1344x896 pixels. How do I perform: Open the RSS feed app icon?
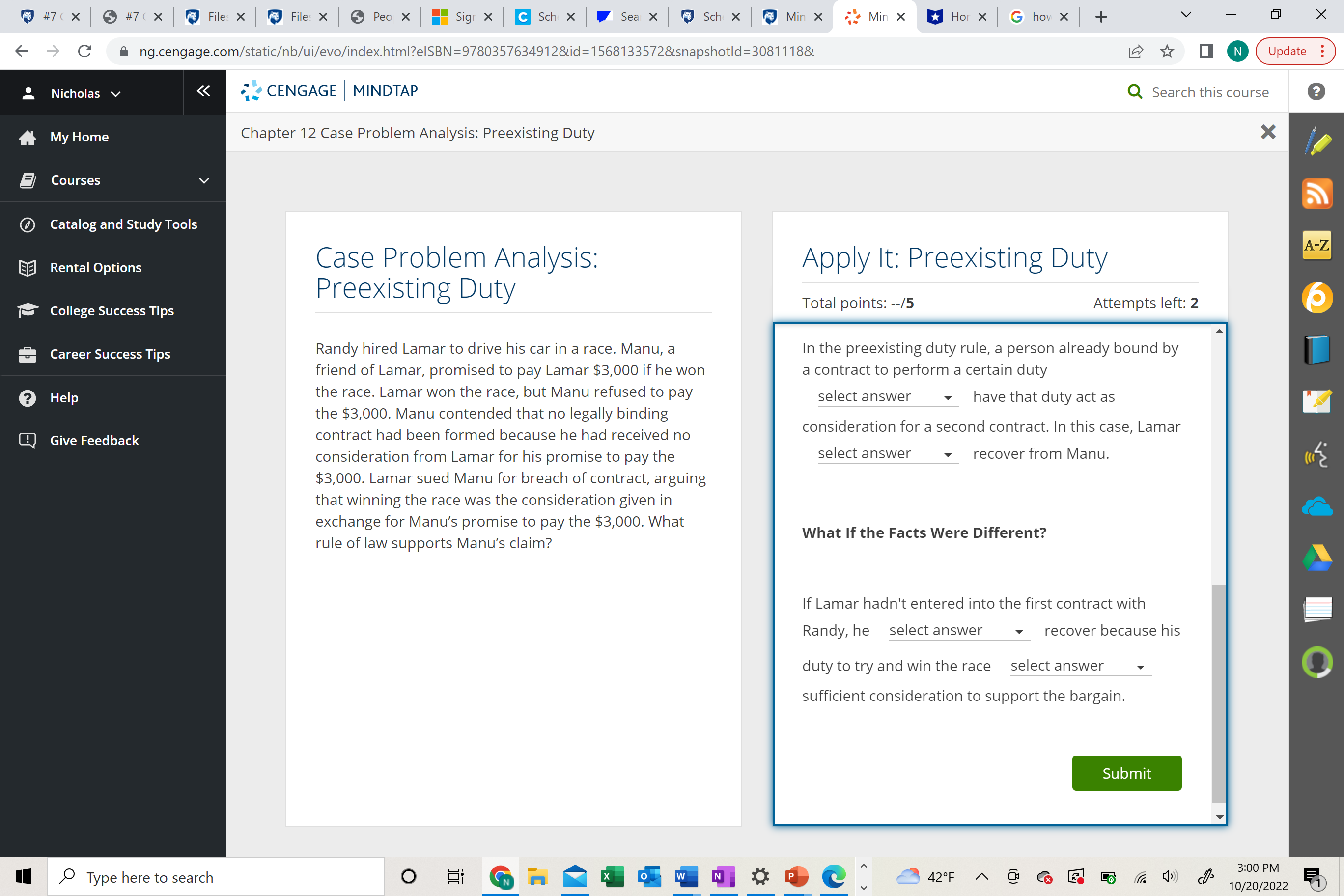click(x=1316, y=194)
